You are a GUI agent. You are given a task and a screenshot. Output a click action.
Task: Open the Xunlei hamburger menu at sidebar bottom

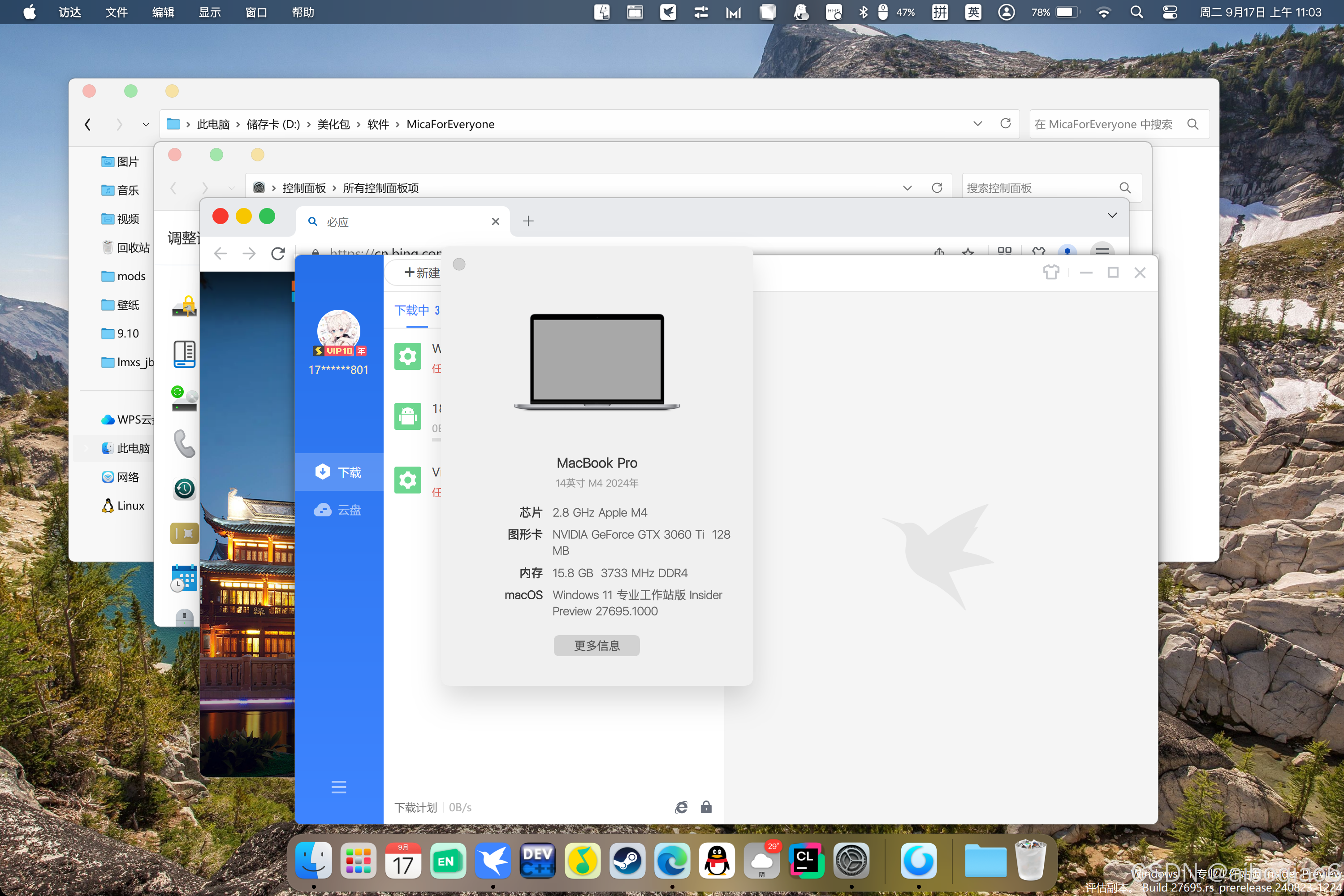click(x=339, y=787)
